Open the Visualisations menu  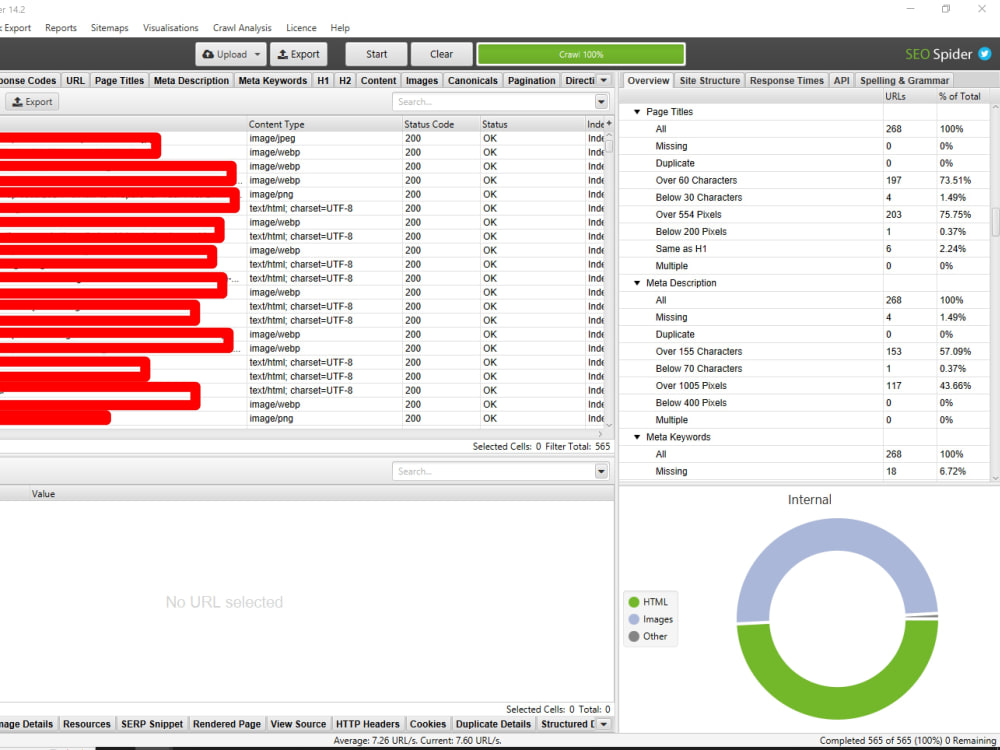(x=170, y=28)
